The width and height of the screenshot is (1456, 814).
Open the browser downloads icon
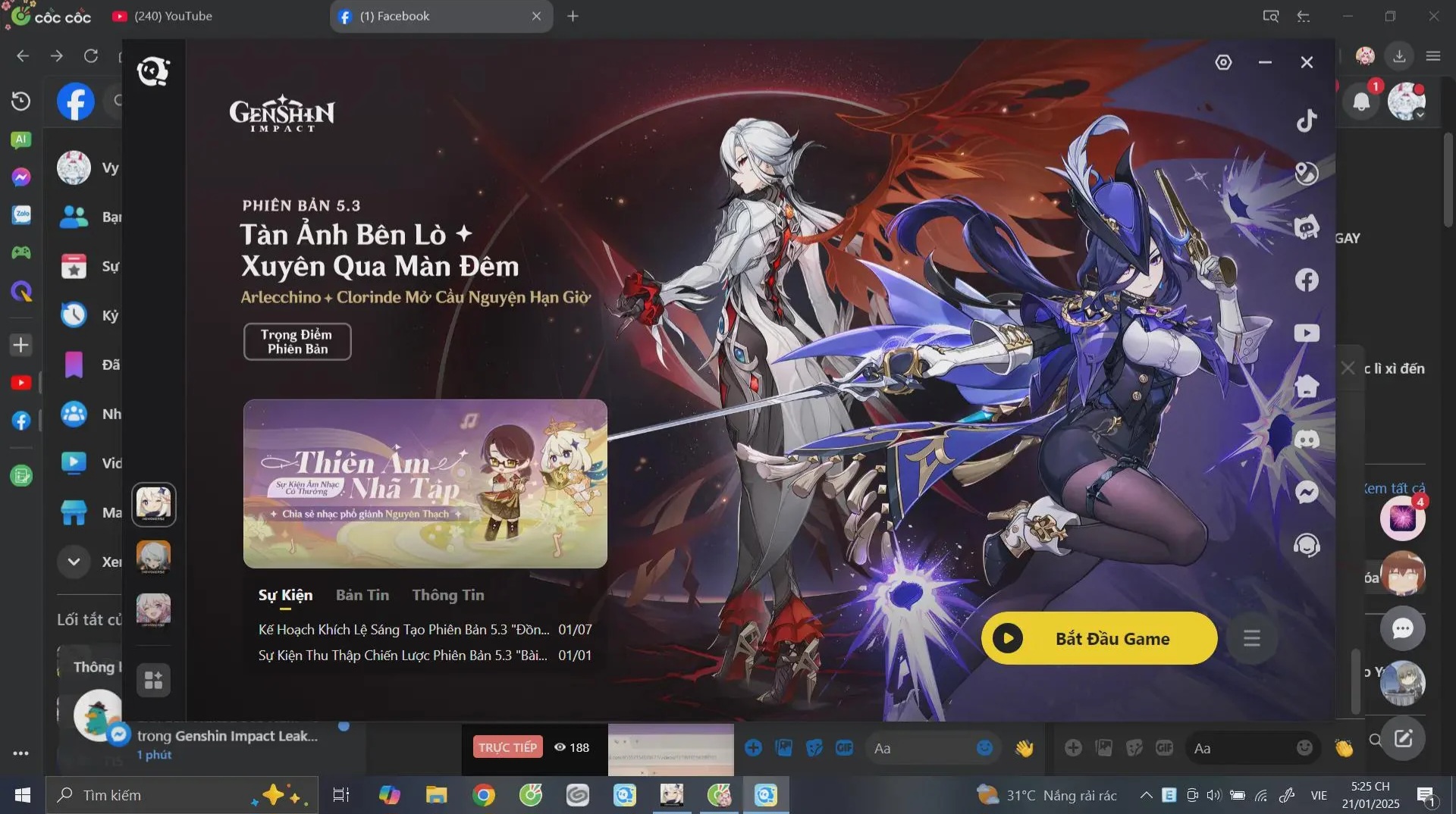pos(1399,56)
